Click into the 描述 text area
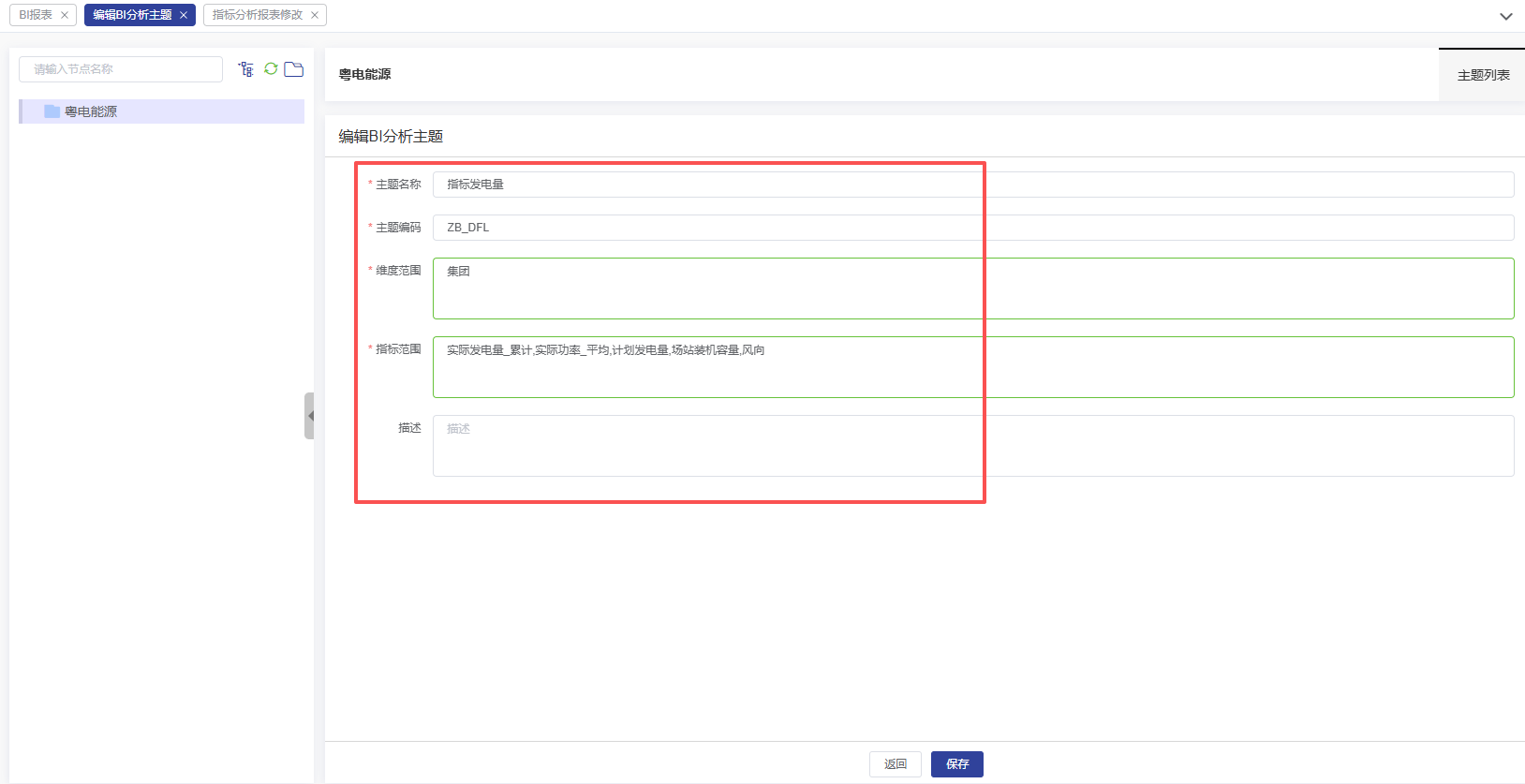 [972, 446]
